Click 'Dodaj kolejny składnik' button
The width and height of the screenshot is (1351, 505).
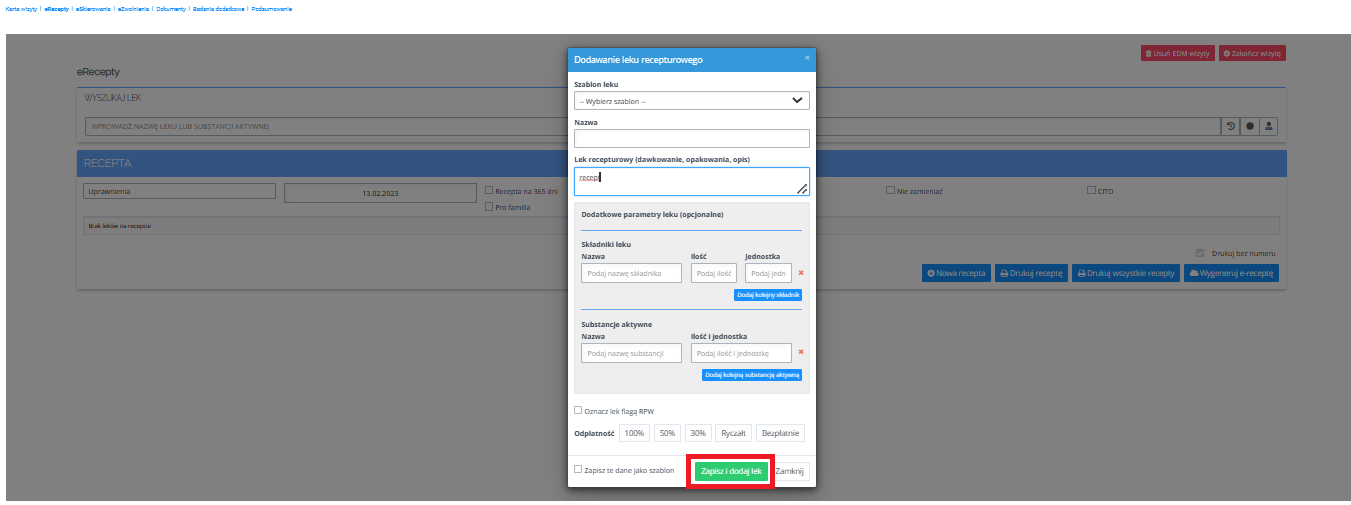tap(768, 295)
